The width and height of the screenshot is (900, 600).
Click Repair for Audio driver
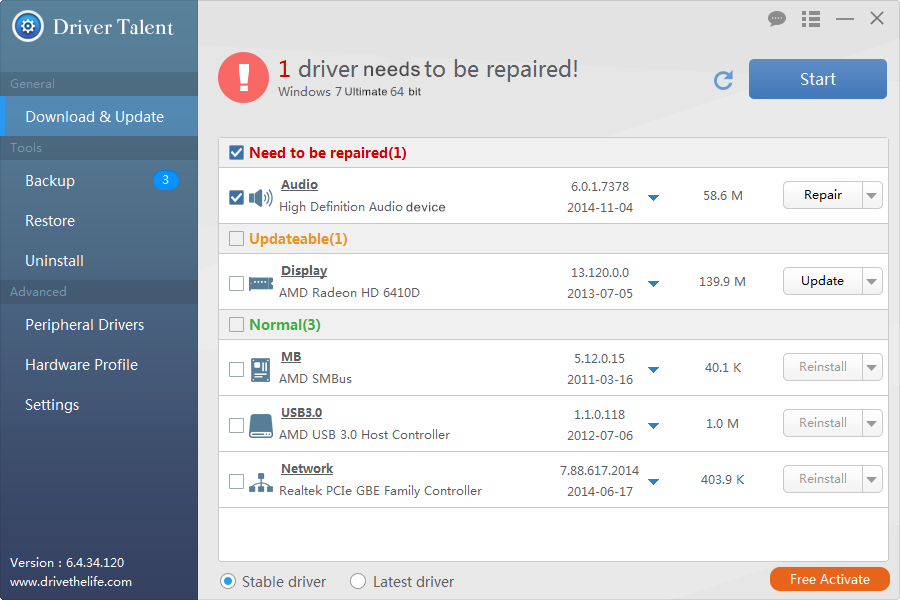click(823, 195)
